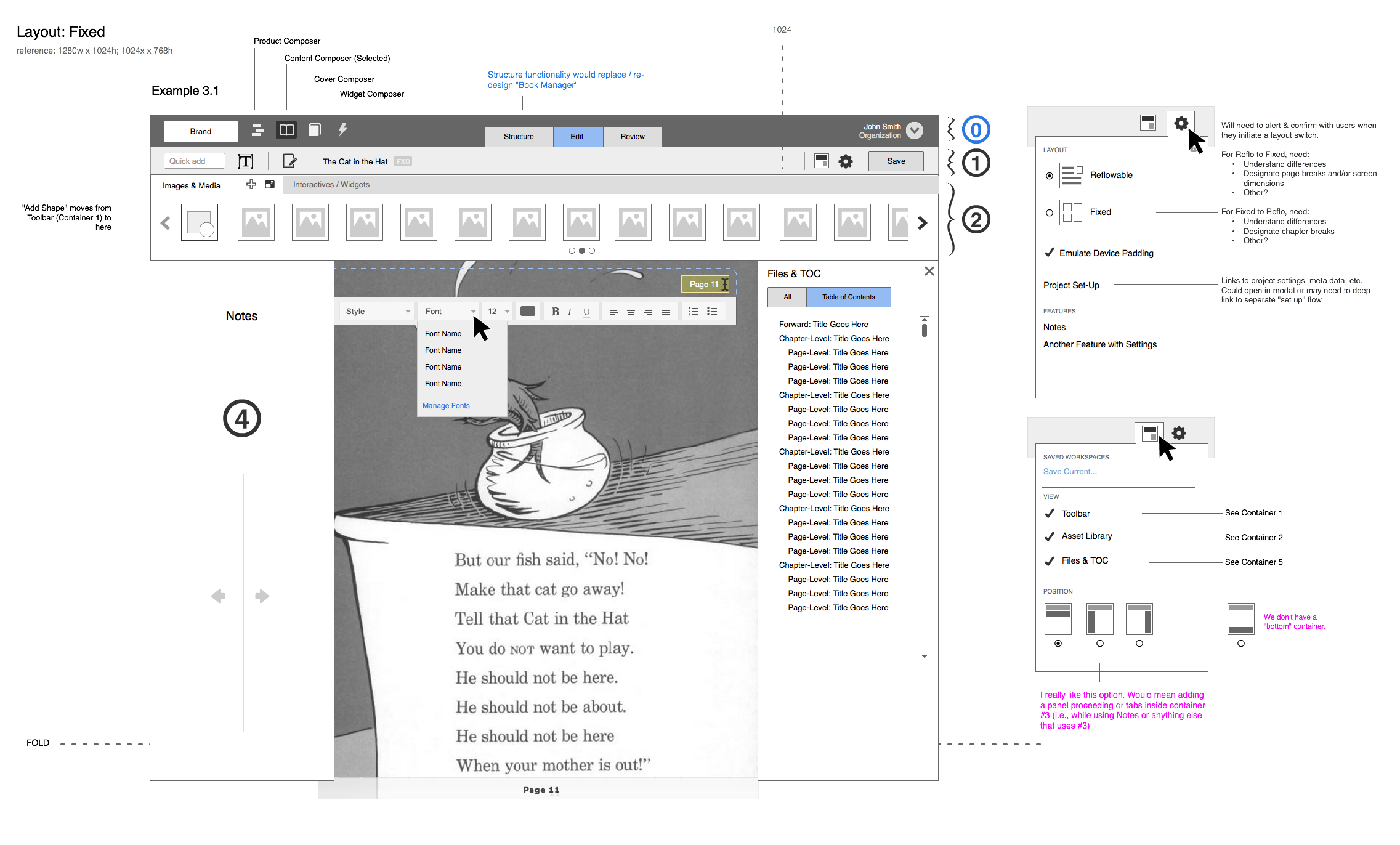The height and width of the screenshot is (845, 1400).
Task: Click the workspace layout icon beside Save
Action: pyautogui.click(x=822, y=161)
